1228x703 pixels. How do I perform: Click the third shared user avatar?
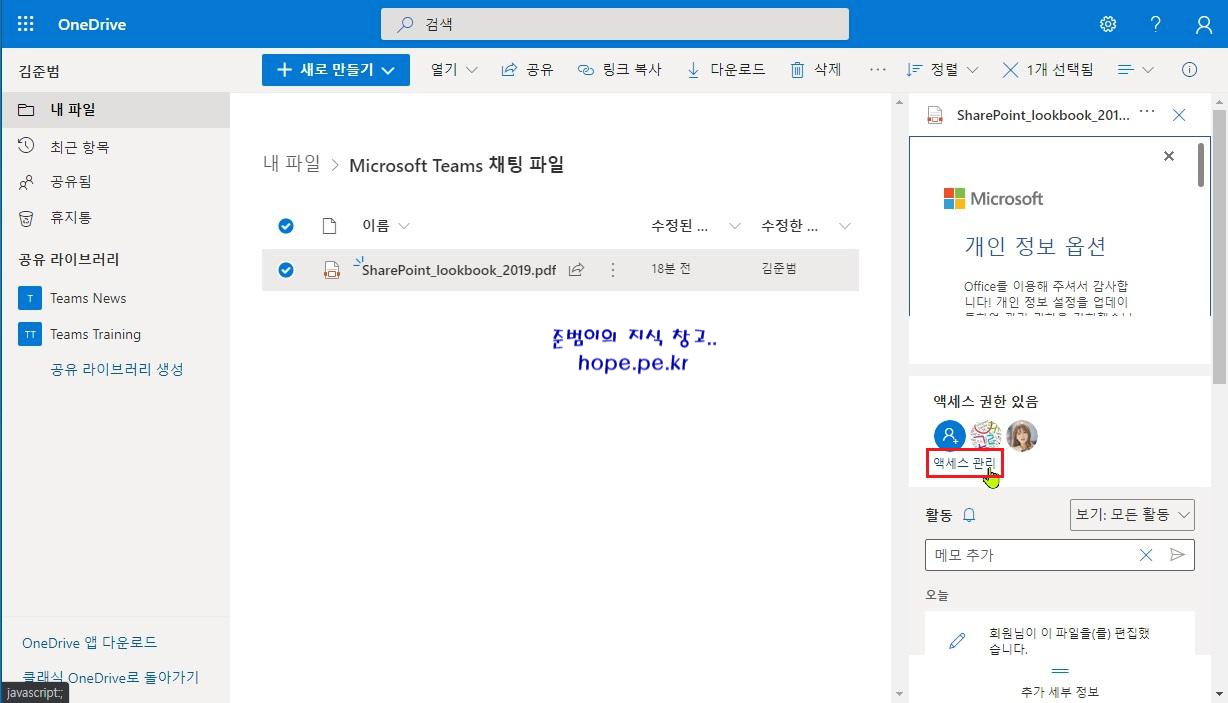point(1022,435)
